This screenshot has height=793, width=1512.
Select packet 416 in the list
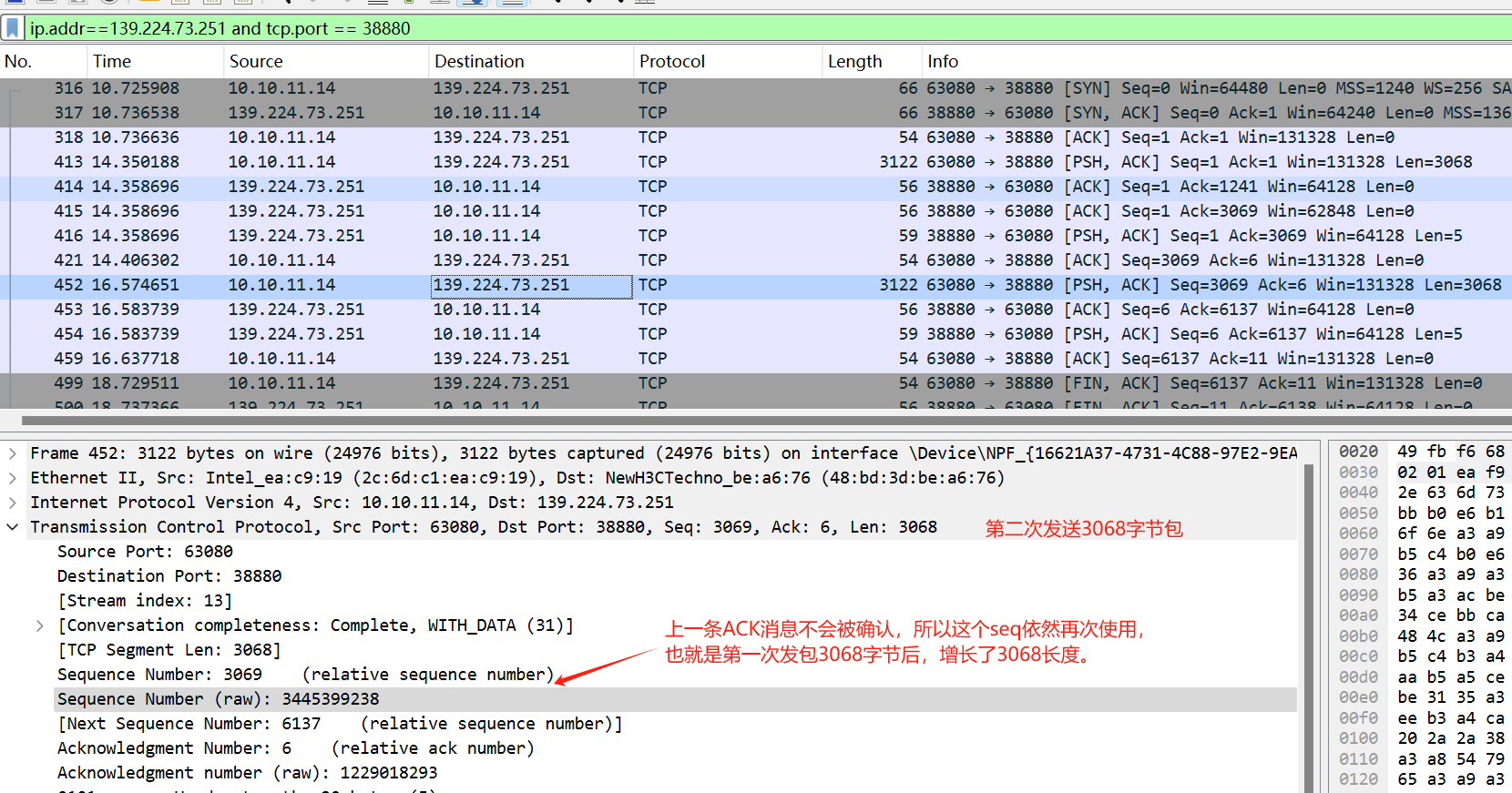[x=756, y=236]
